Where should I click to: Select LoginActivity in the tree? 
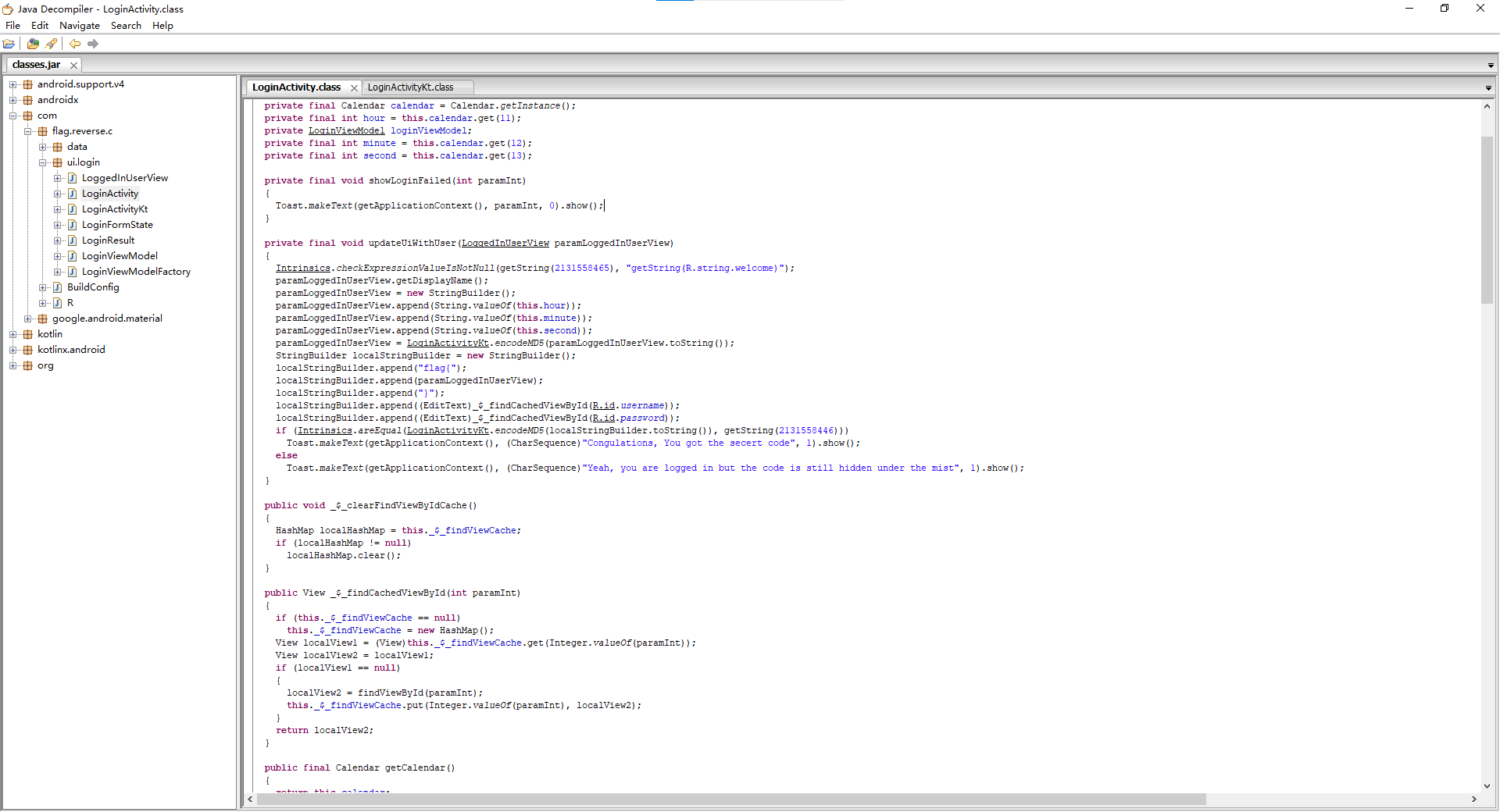(x=110, y=194)
